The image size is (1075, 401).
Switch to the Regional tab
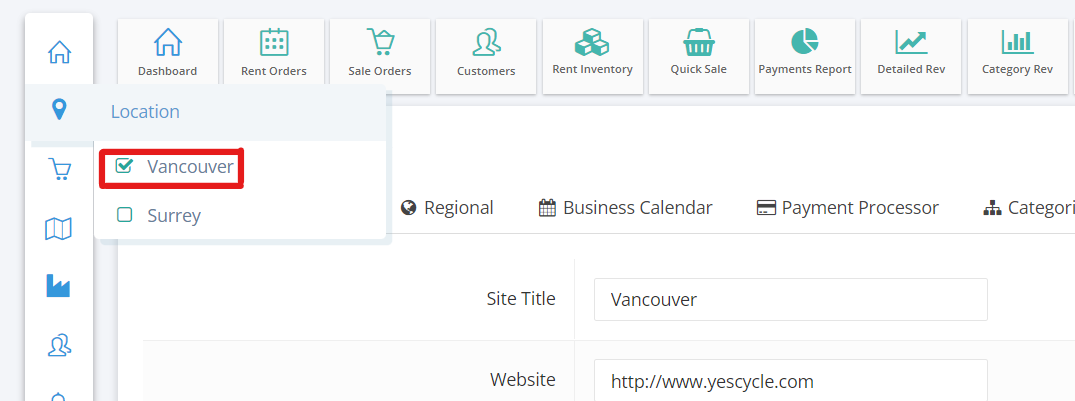(447, 208)
